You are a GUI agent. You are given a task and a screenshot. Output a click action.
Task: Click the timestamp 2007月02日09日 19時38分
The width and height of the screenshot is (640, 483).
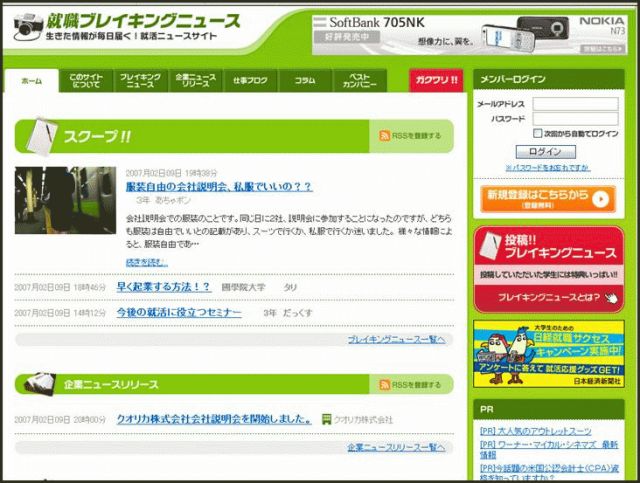coord(171,173)
